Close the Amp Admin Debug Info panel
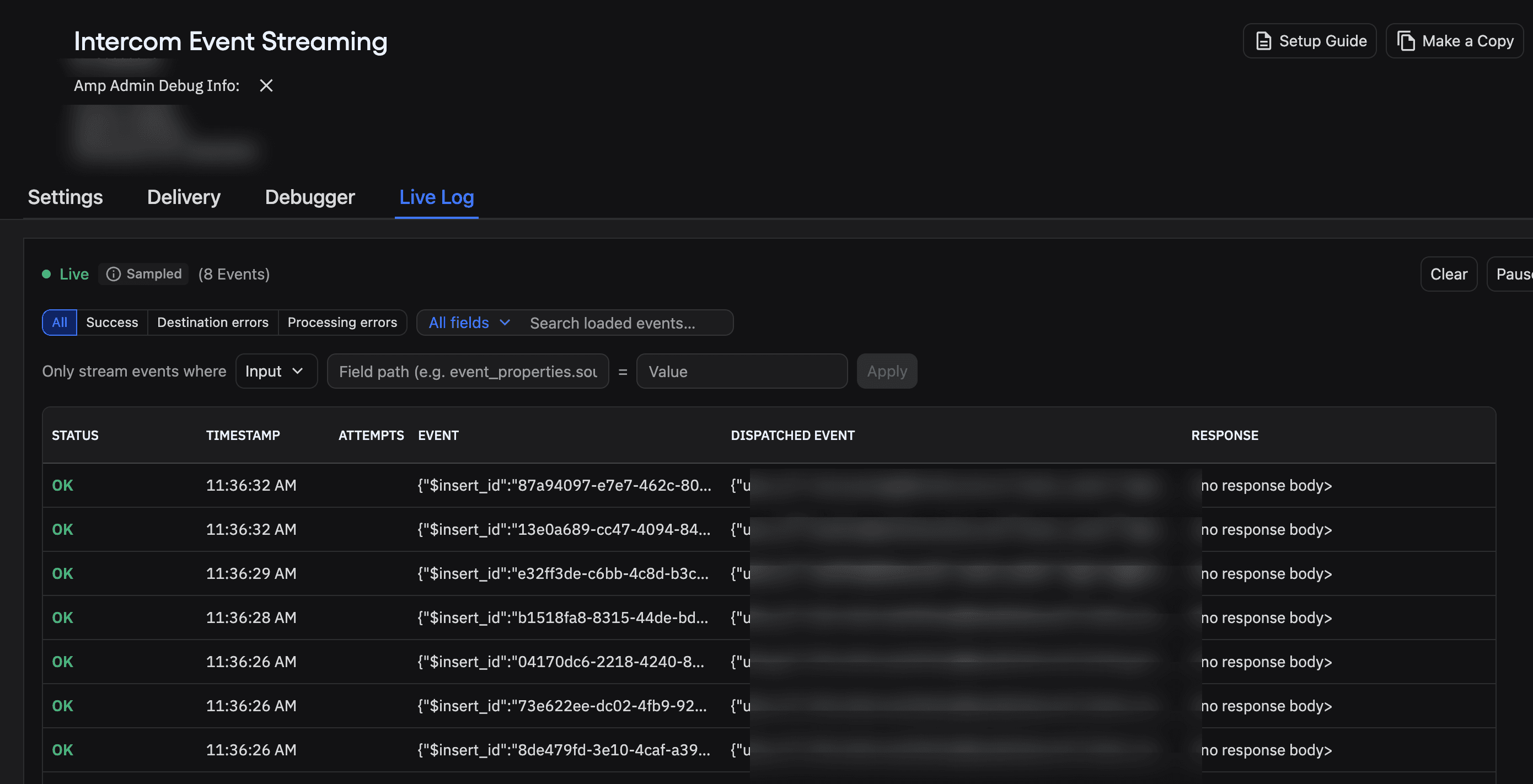Image resolution: width=1533 pixels, height=784 pixels. [266, 85]
